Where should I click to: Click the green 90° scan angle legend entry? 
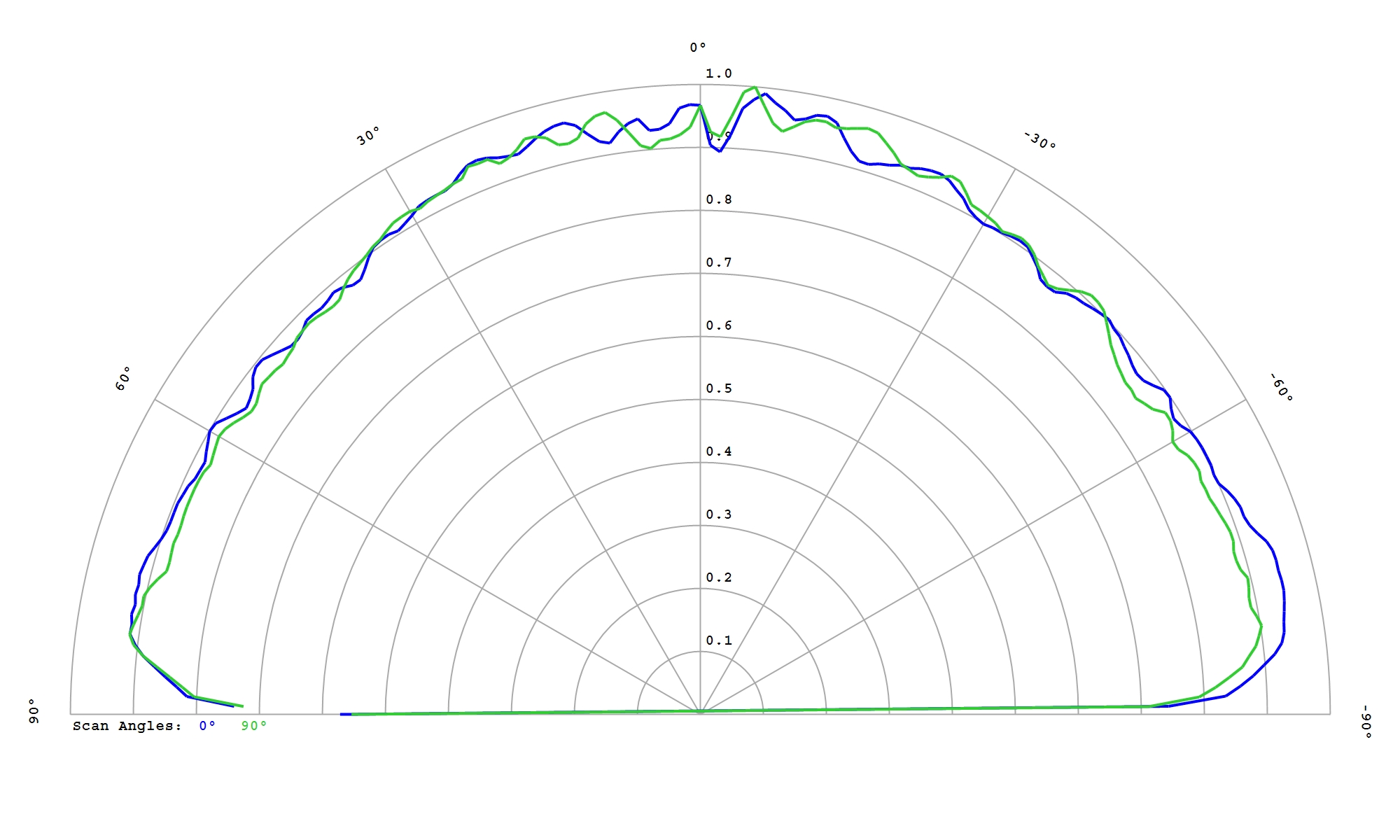tap(254, 726)
